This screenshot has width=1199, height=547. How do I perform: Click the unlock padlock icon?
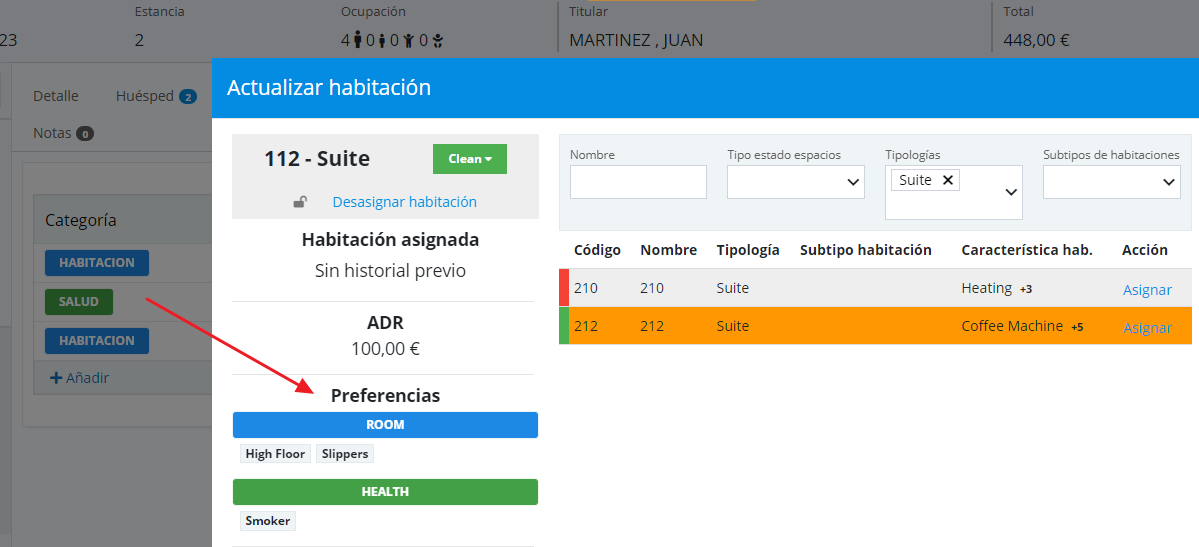click(x=299, y=202)
